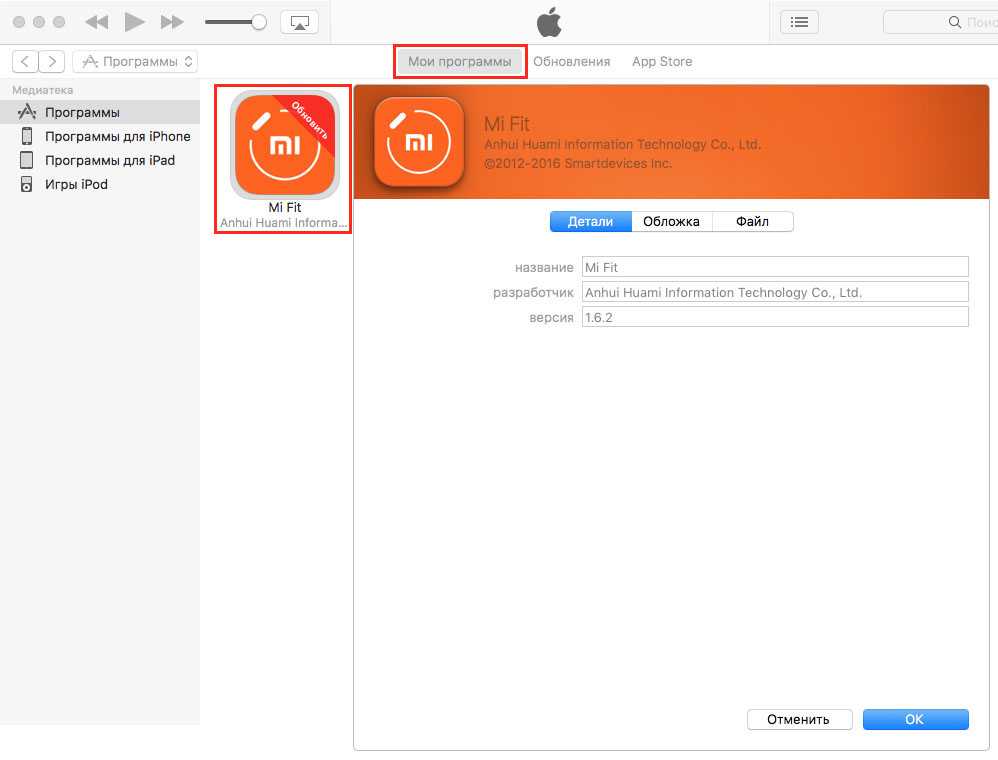Viewport: 998px width, 760px height.
Task: Switch to Обновления tab
Action: tap(572, 62)
